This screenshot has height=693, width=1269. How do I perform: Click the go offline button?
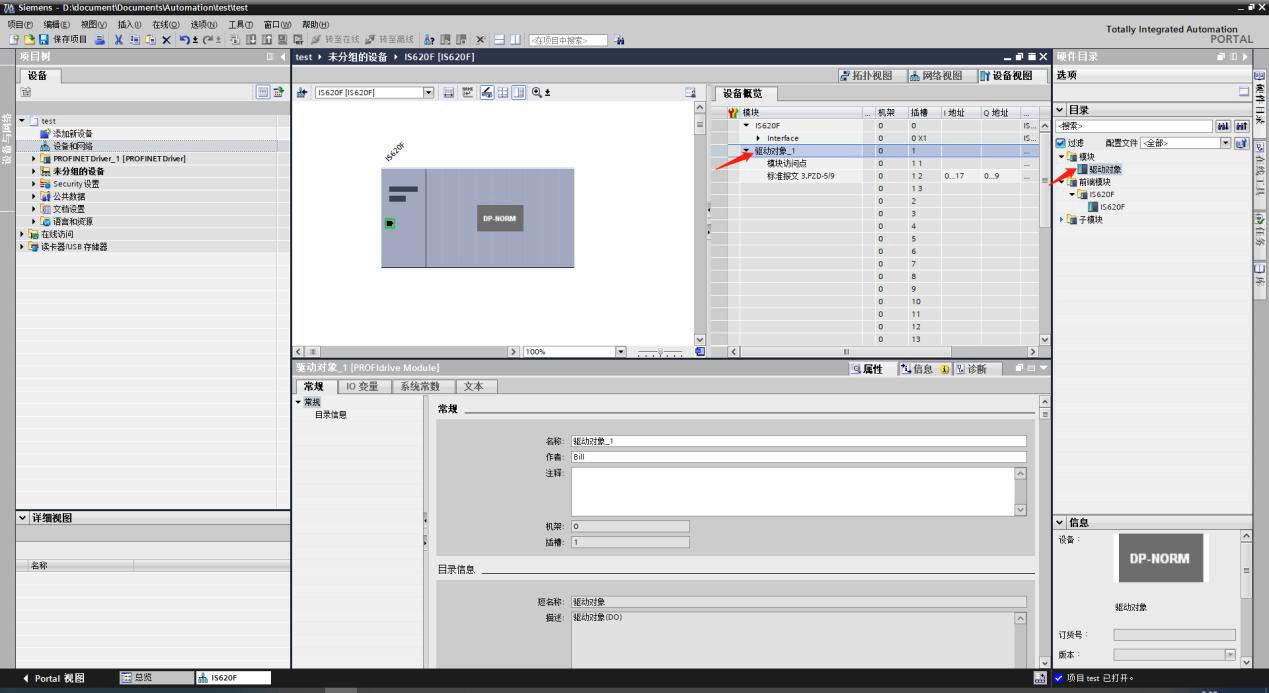(x=392, y=40)
